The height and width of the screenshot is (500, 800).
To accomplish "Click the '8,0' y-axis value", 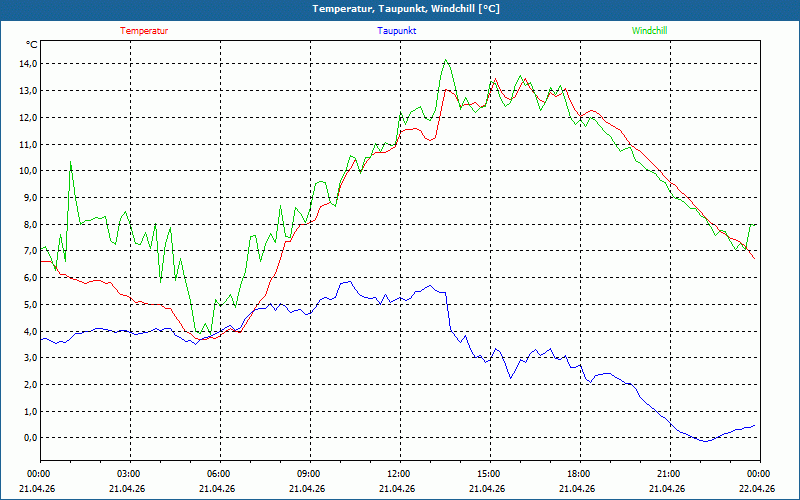I will coord(30,224).
